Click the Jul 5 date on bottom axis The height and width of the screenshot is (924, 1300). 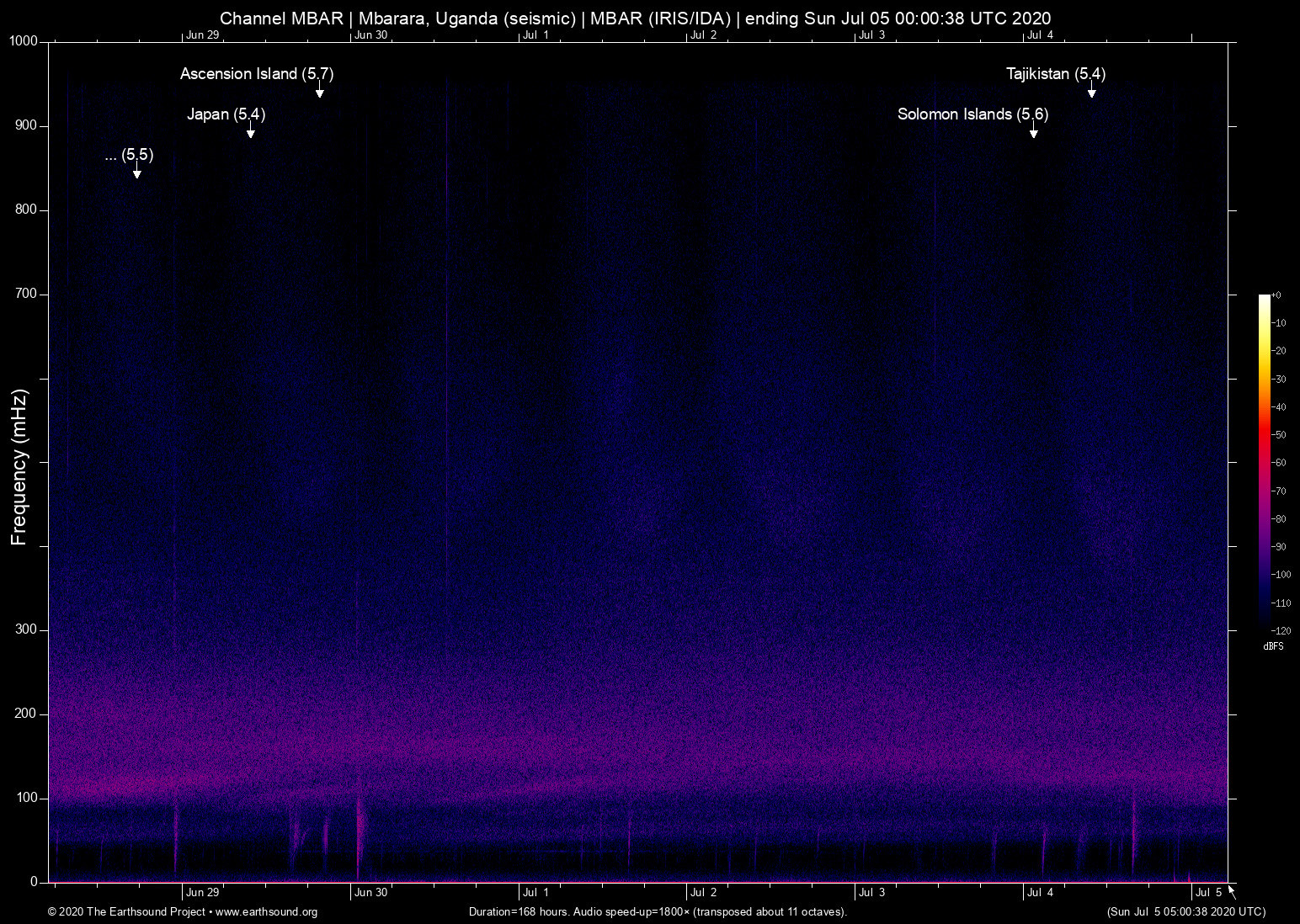coord(1208,893)
